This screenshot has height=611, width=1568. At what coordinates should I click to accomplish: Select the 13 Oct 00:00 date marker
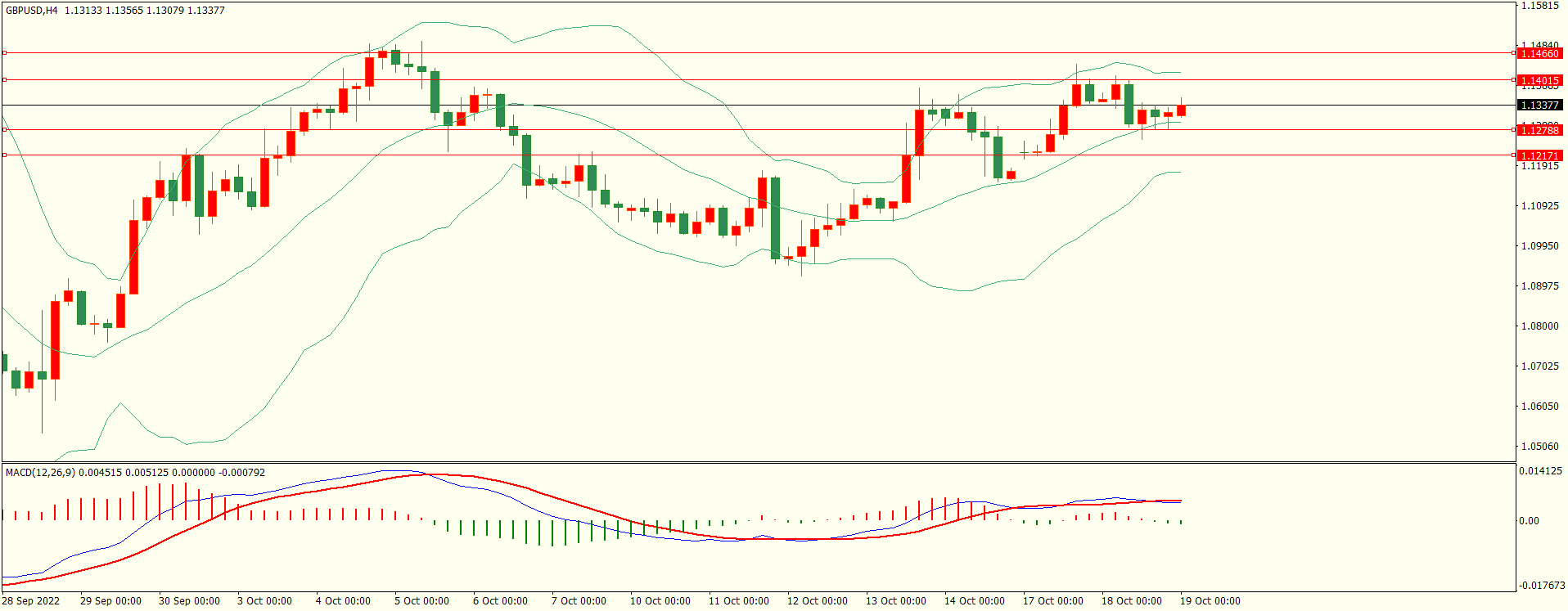pos(895,601)
